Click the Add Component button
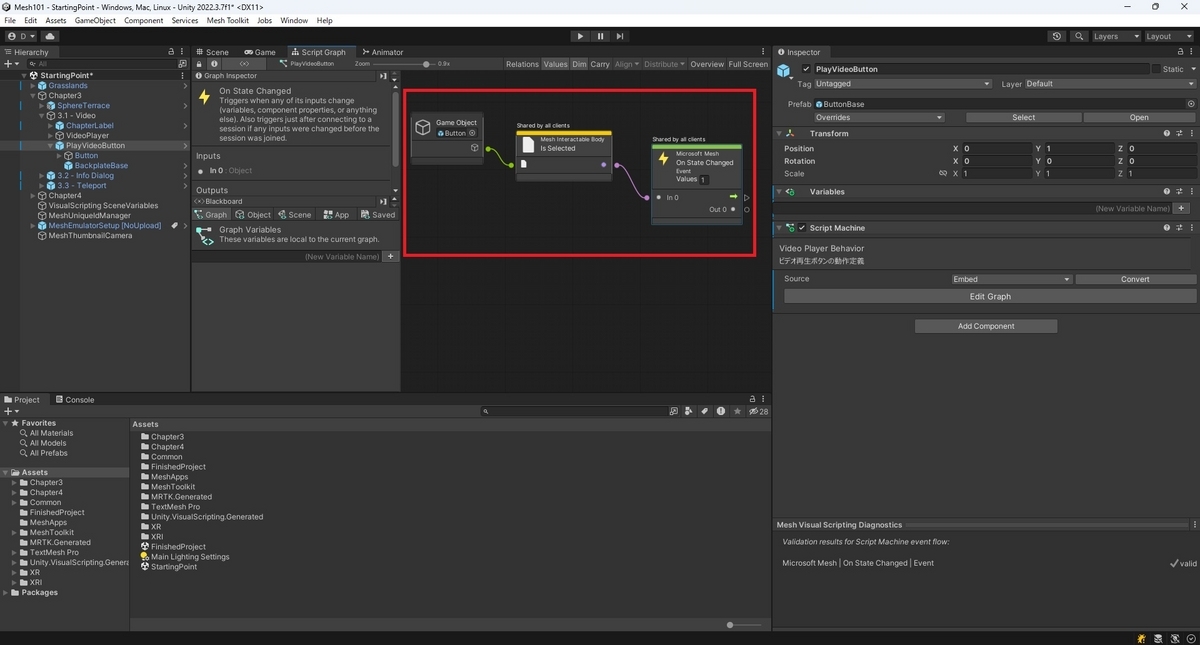This screenshot has width=1200, height=645. point(986,326)
